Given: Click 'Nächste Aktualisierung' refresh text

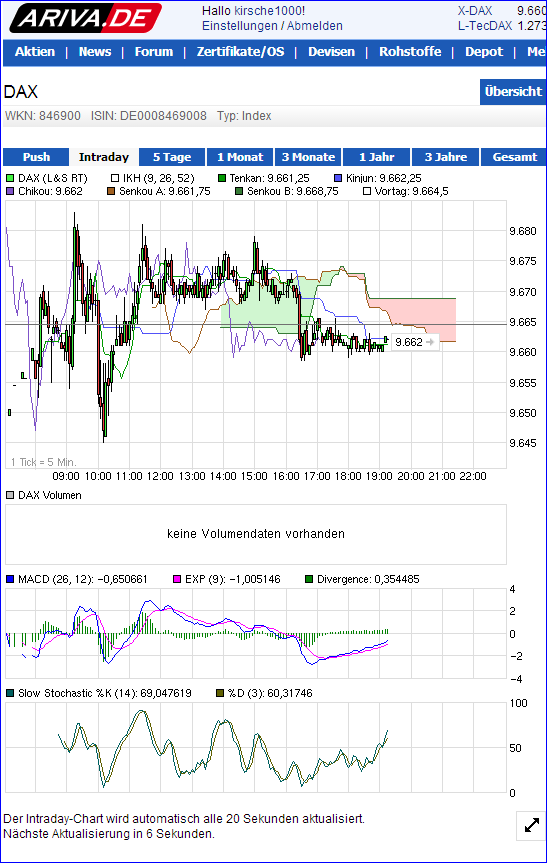Looking at the screenshot, I should click(109, 834).
